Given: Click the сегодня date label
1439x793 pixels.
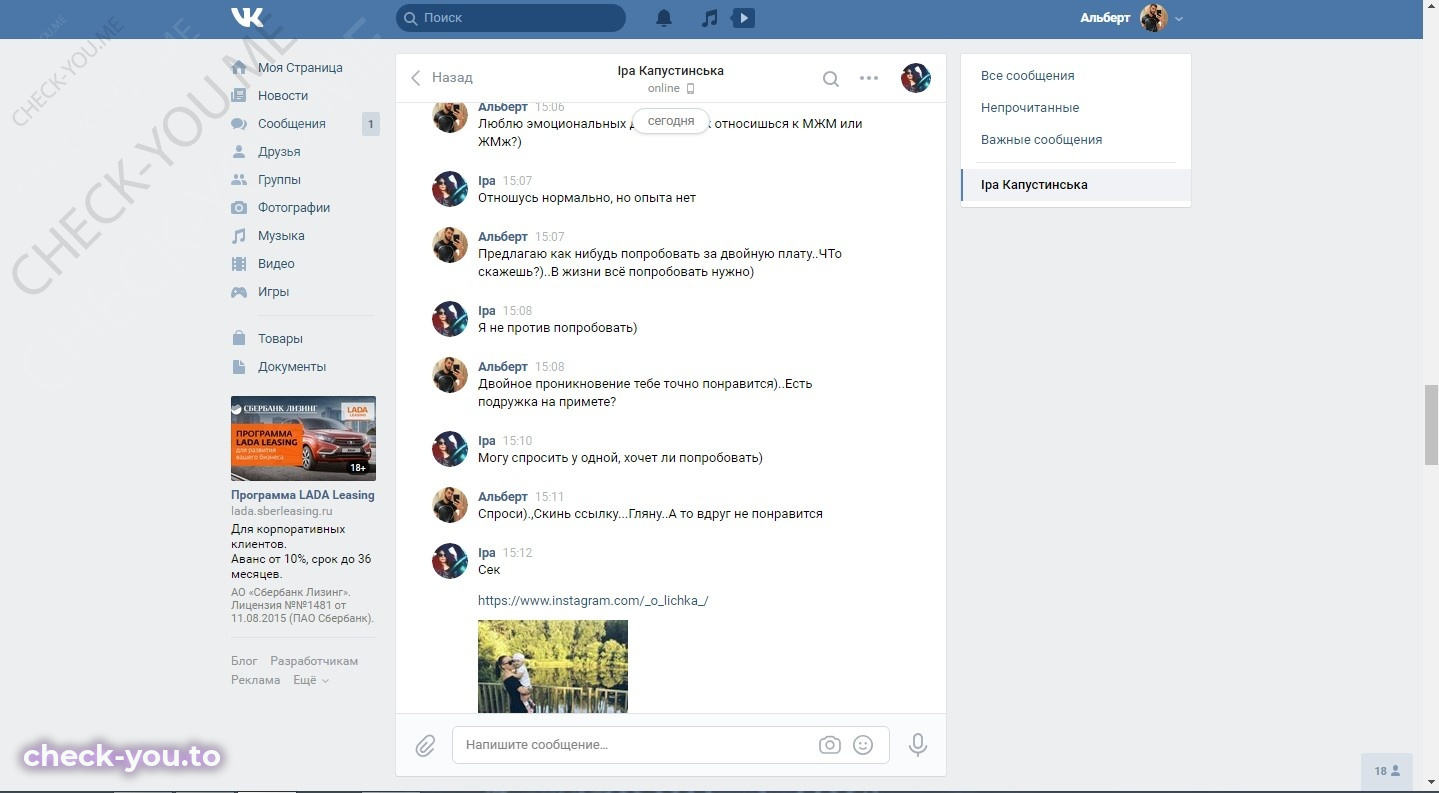Looking at the screenshot, I should (671, 121).
